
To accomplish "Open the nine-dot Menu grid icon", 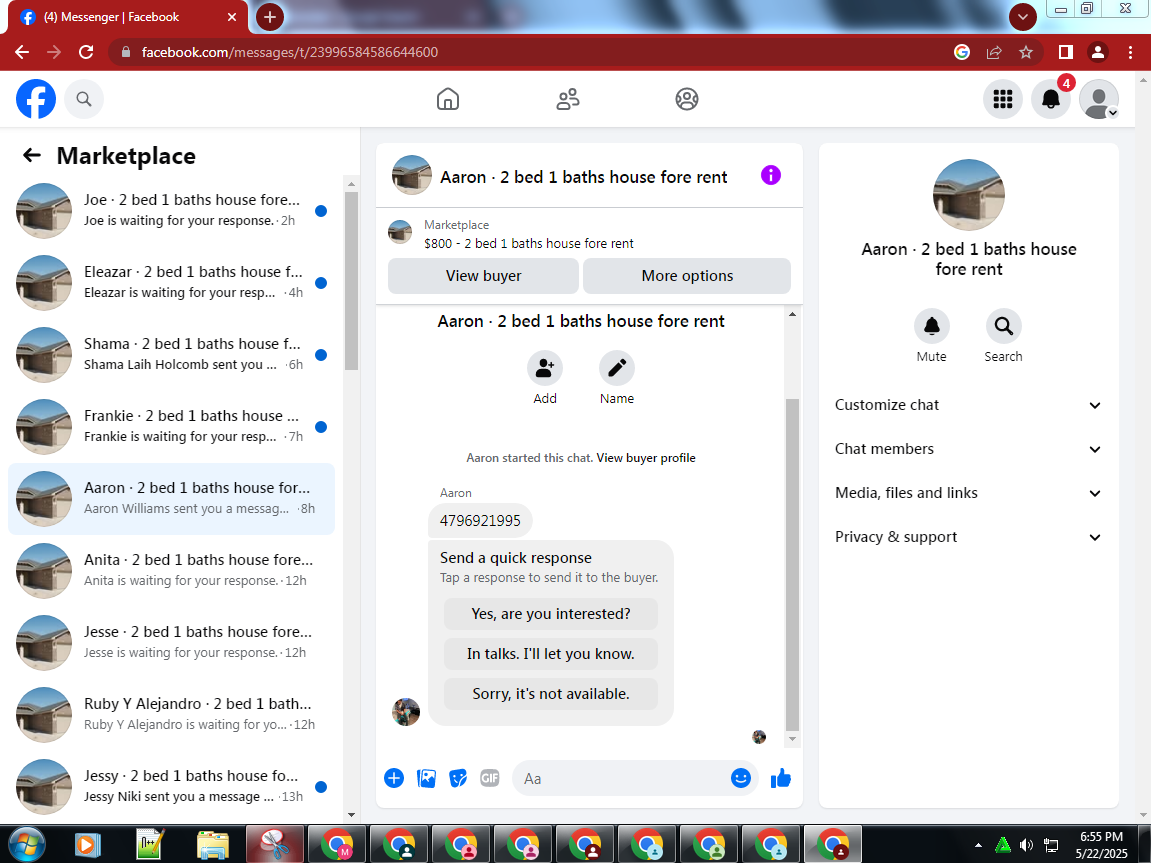I will pos(1003,99).
